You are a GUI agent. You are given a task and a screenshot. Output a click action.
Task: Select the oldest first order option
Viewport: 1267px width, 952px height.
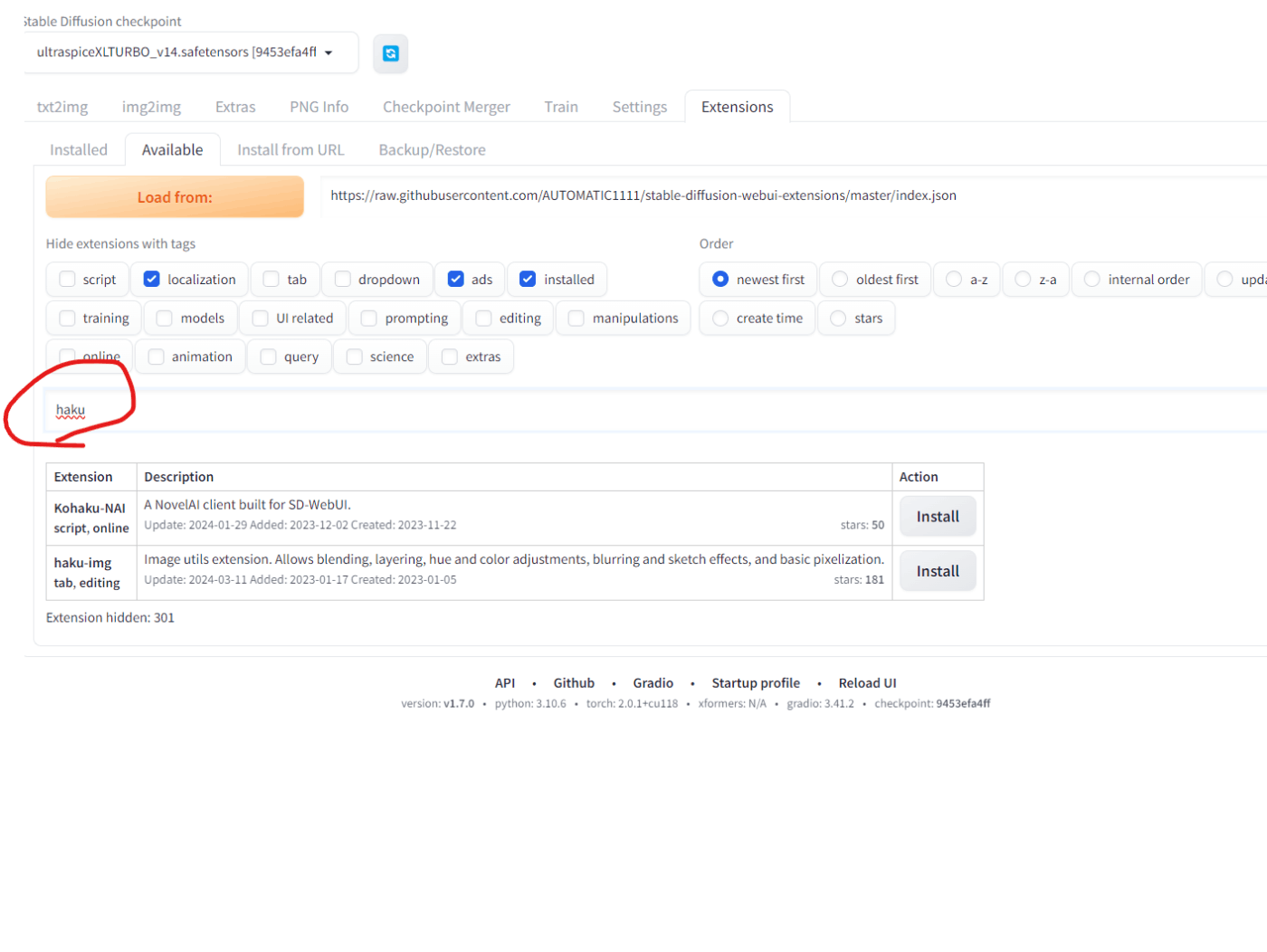click(840, 280)
